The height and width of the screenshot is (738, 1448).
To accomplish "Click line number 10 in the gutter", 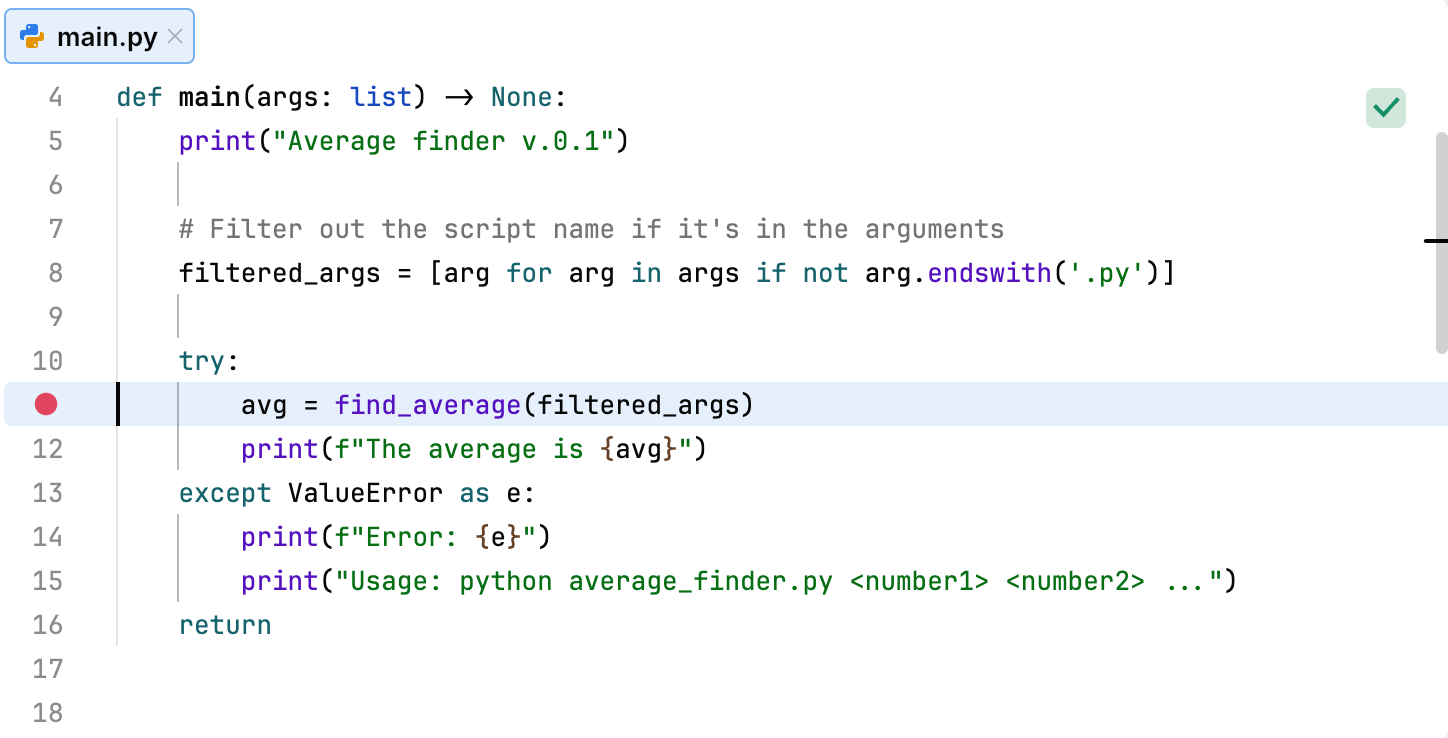I will tap(47, 361).
